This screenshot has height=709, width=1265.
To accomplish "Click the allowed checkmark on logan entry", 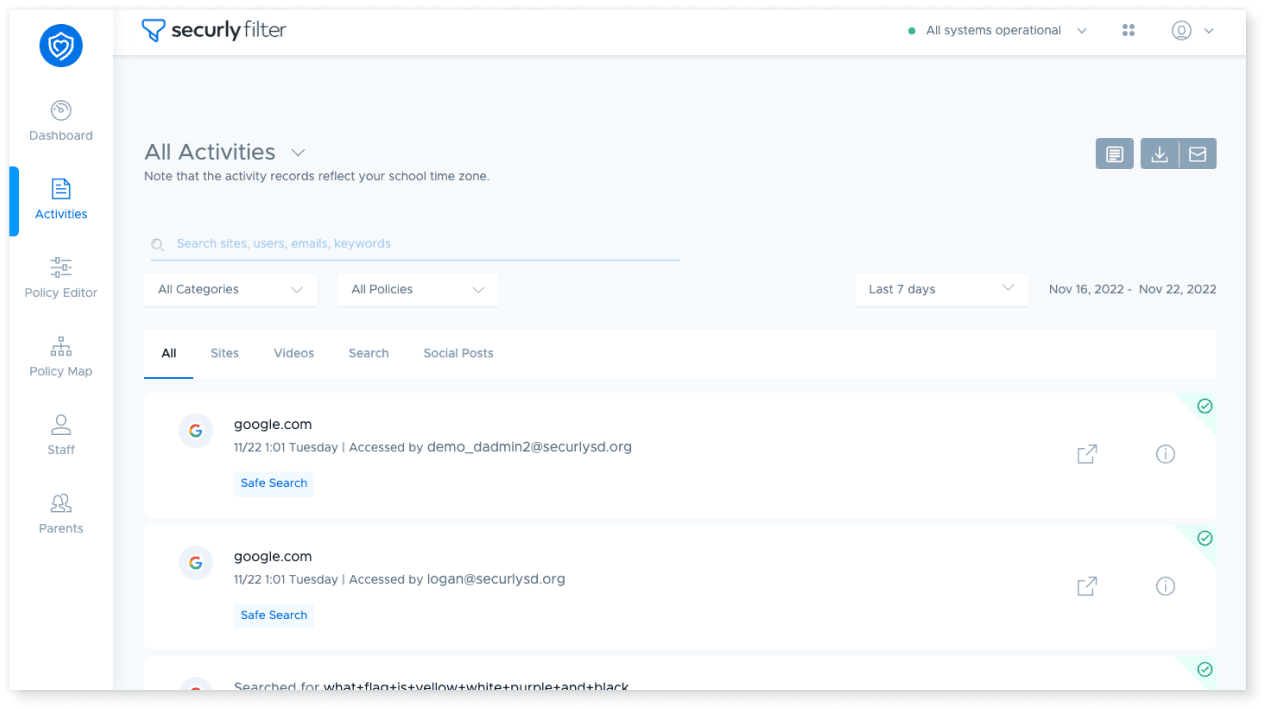I will click(x=1205, y=538).
